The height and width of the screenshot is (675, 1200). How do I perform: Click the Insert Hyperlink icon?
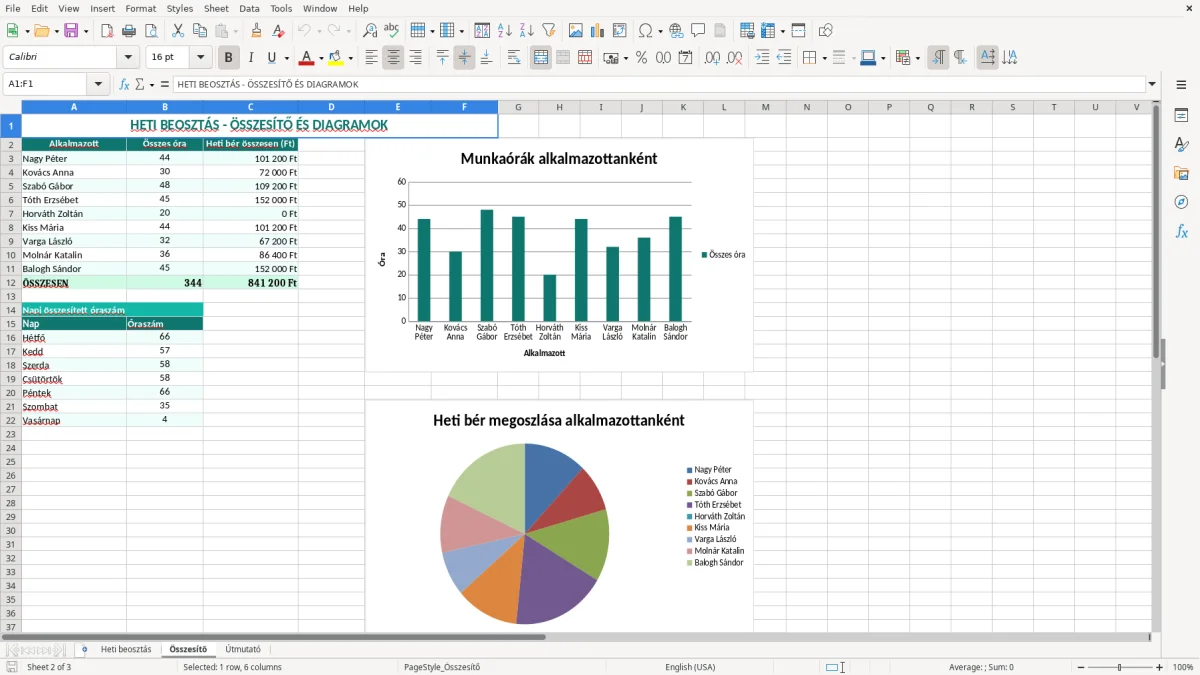pyautogui.click(x=676, y=31)
